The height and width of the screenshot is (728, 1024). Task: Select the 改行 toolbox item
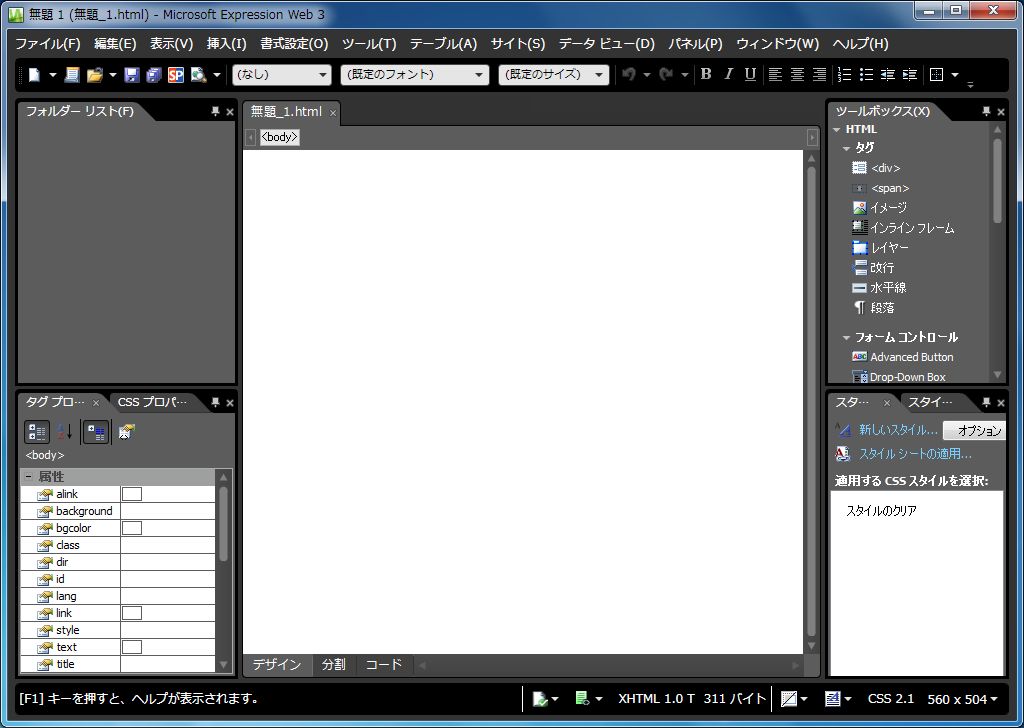tap(873, 268)
